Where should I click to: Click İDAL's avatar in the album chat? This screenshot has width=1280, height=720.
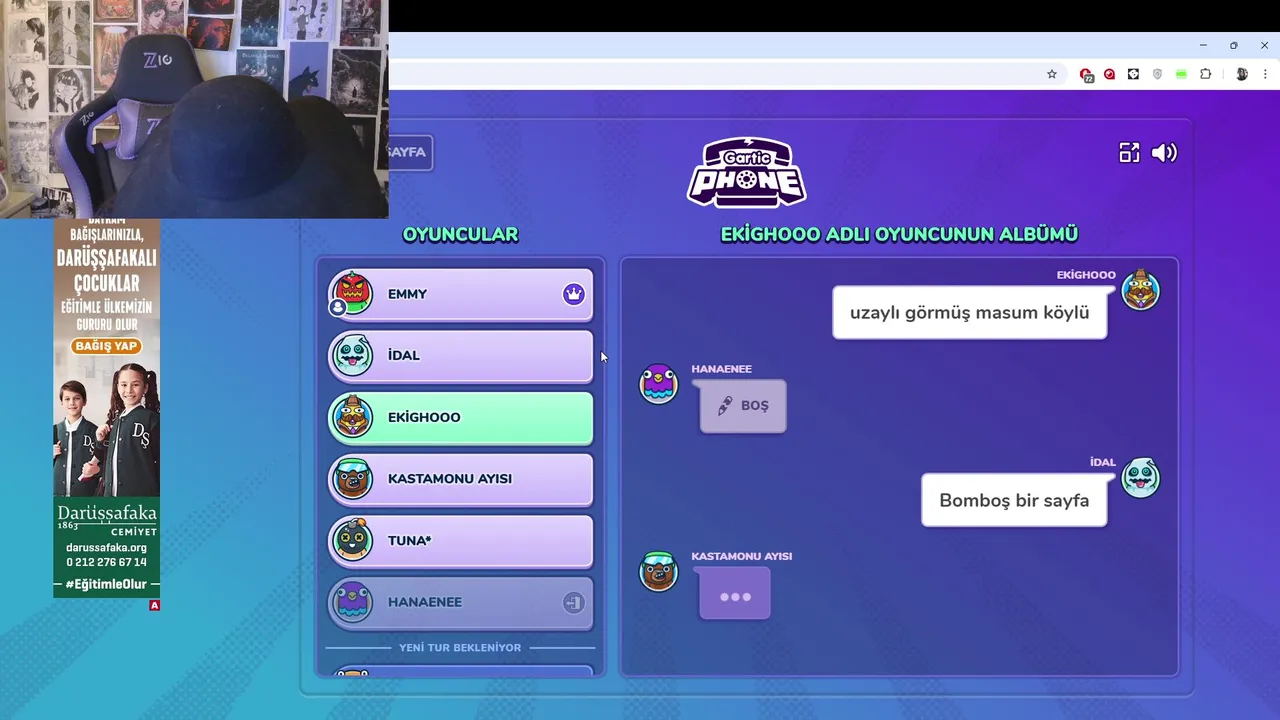1140,478
